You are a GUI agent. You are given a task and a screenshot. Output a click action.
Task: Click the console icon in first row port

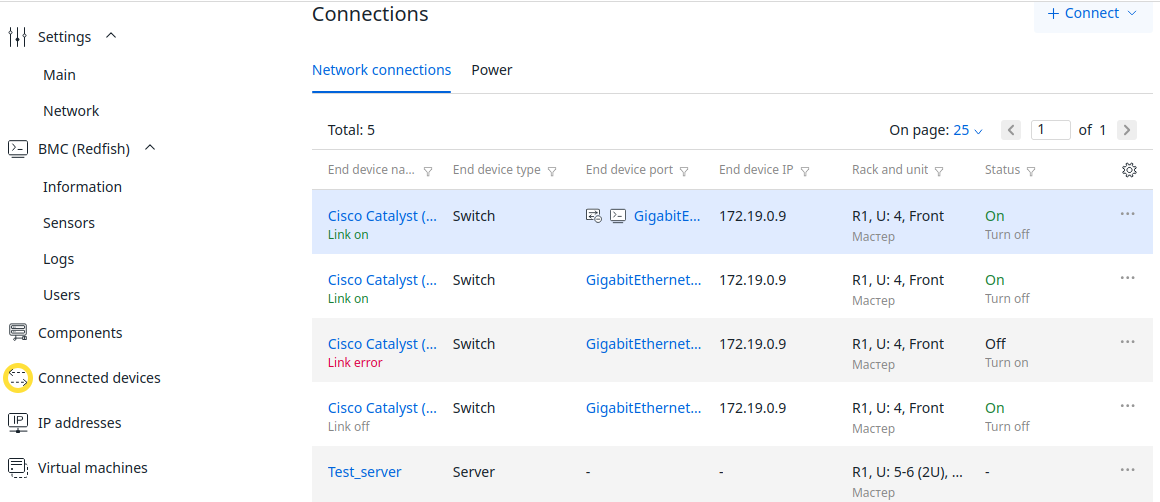tap(618, 216)
